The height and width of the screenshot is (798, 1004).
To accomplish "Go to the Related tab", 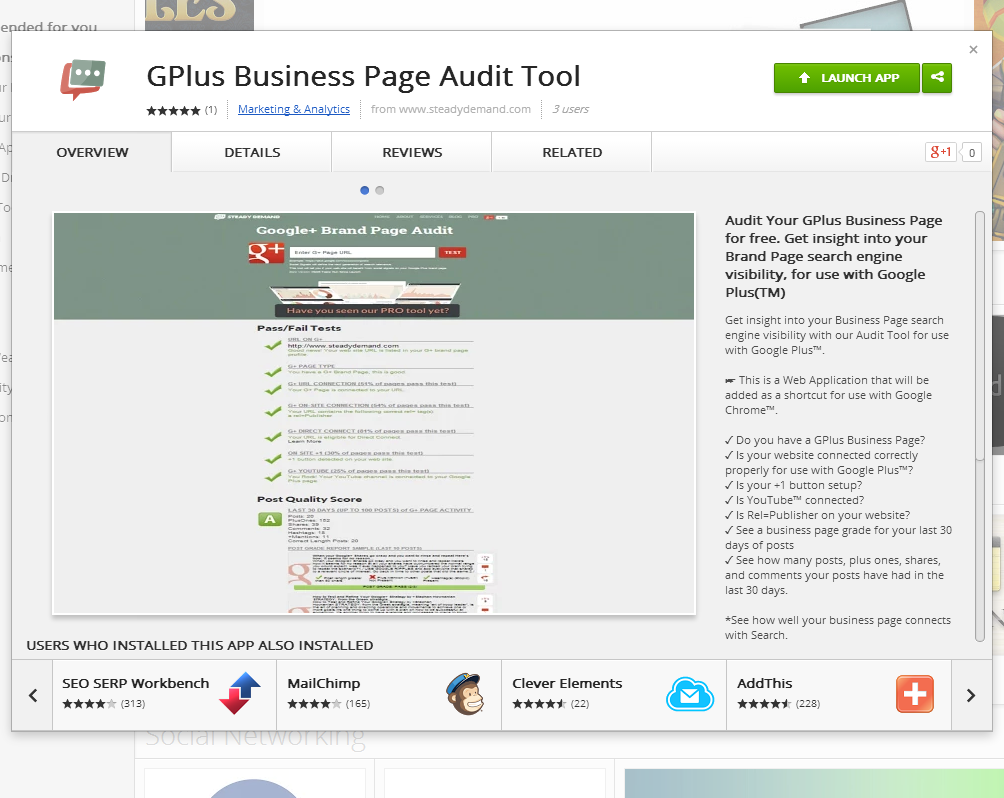I will coord(572,152).
